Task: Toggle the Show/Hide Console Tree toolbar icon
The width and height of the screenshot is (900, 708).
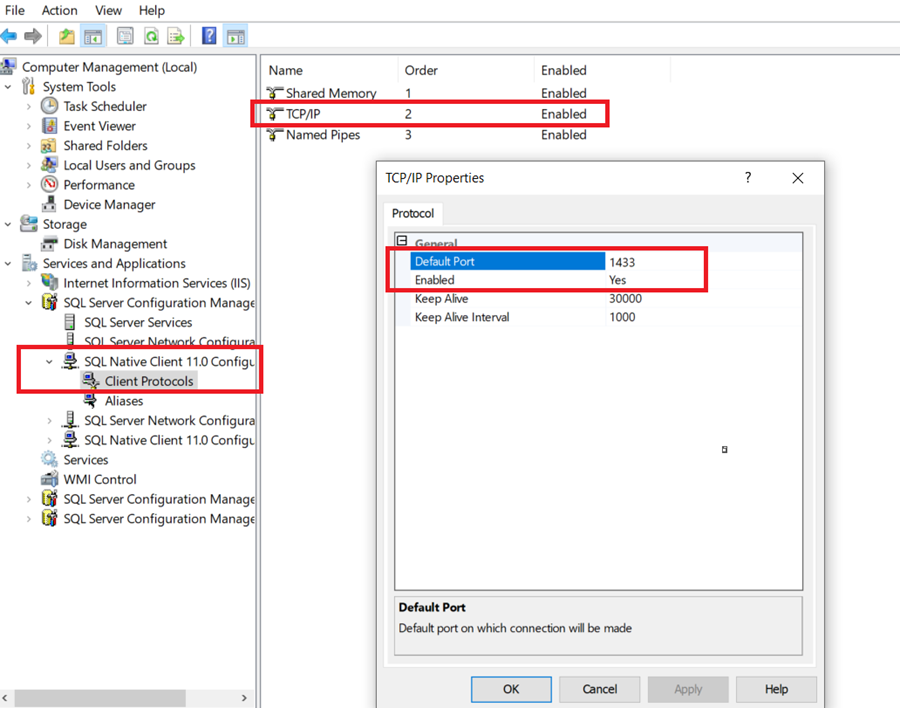Action: click(x=93, y=36)
